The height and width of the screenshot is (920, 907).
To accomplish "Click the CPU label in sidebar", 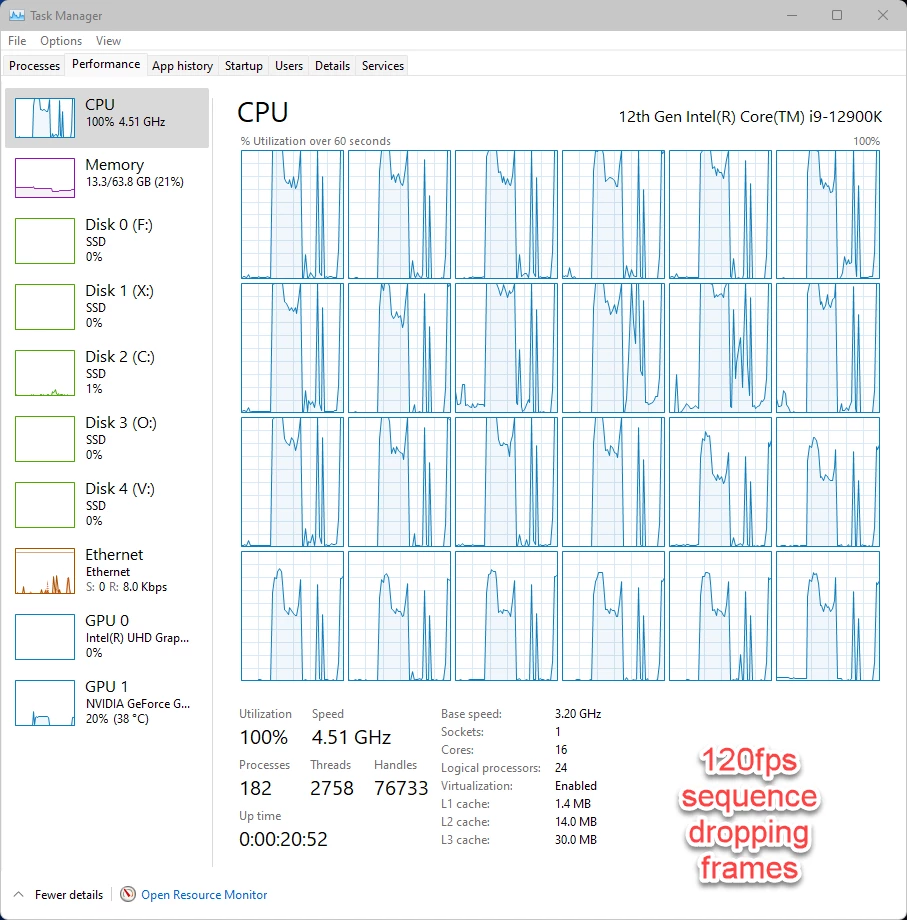I will (x=100, y=104).
